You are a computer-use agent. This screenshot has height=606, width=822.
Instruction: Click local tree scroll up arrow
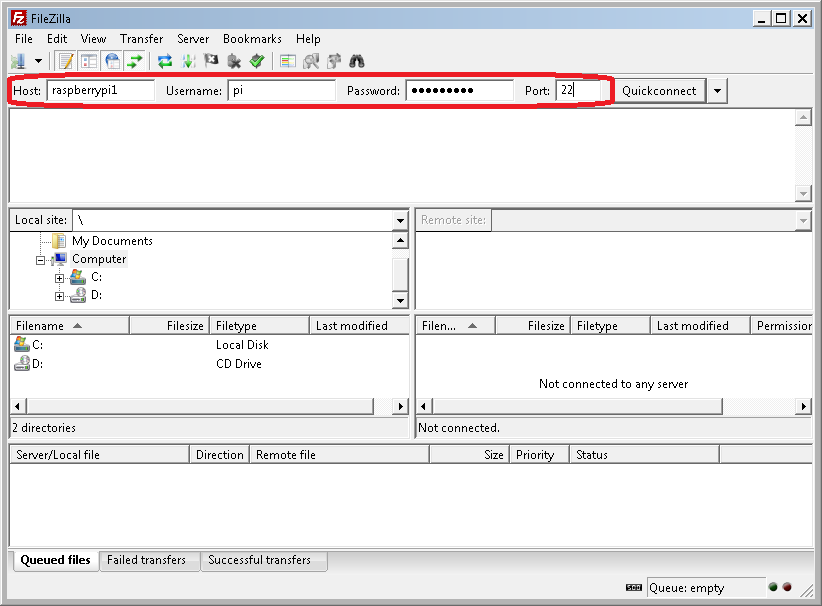(x=401, y=241)
